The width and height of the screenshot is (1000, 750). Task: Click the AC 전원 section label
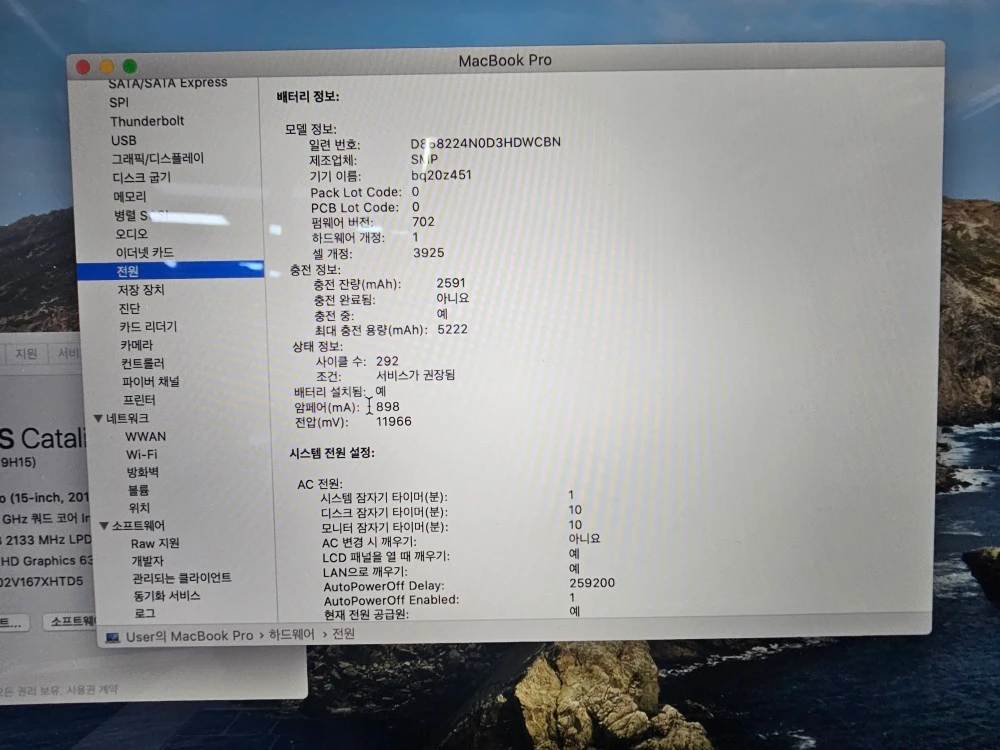(x=320, y=484)
